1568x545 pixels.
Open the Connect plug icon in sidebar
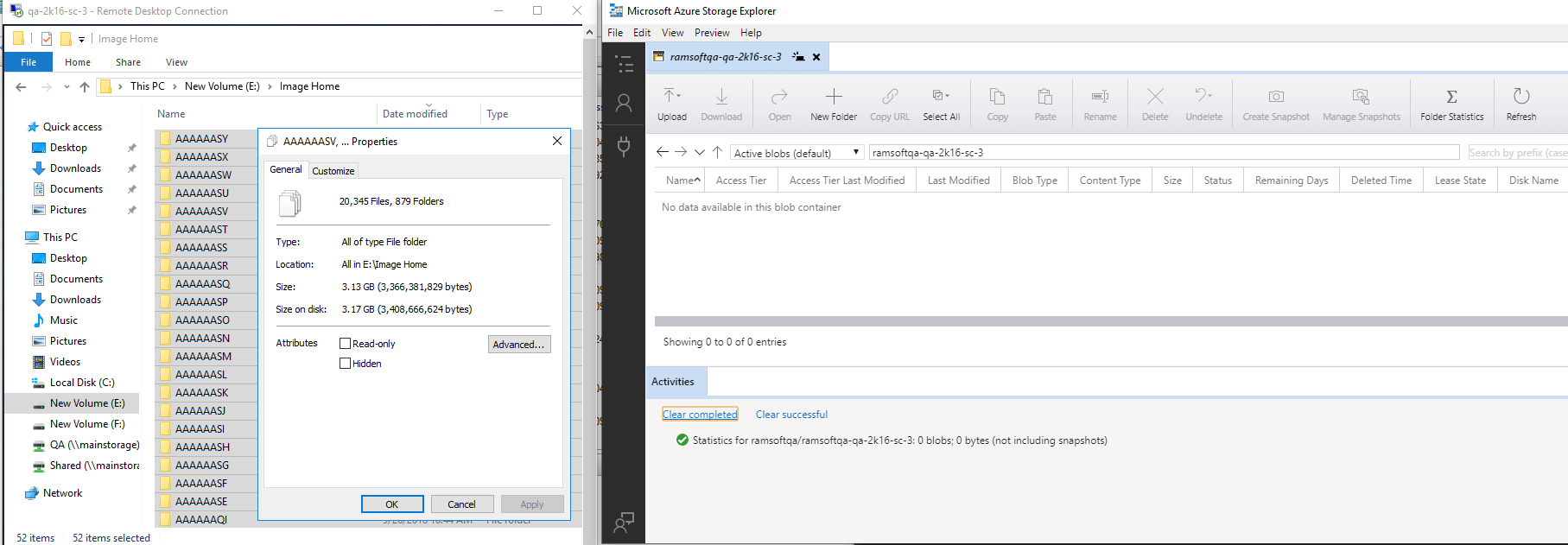[624, 145]
